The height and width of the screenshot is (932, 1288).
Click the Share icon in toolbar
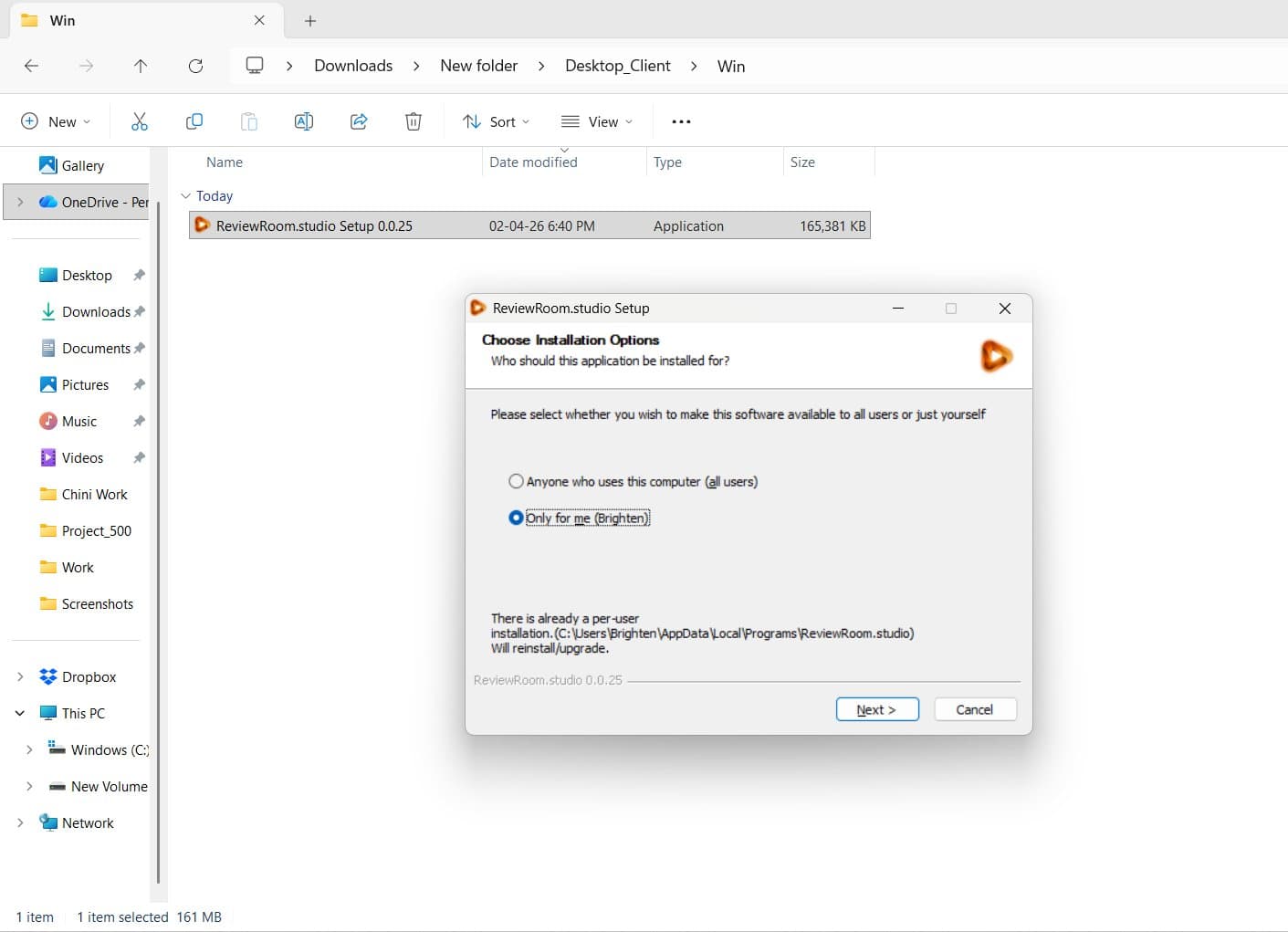click(359, 121)
